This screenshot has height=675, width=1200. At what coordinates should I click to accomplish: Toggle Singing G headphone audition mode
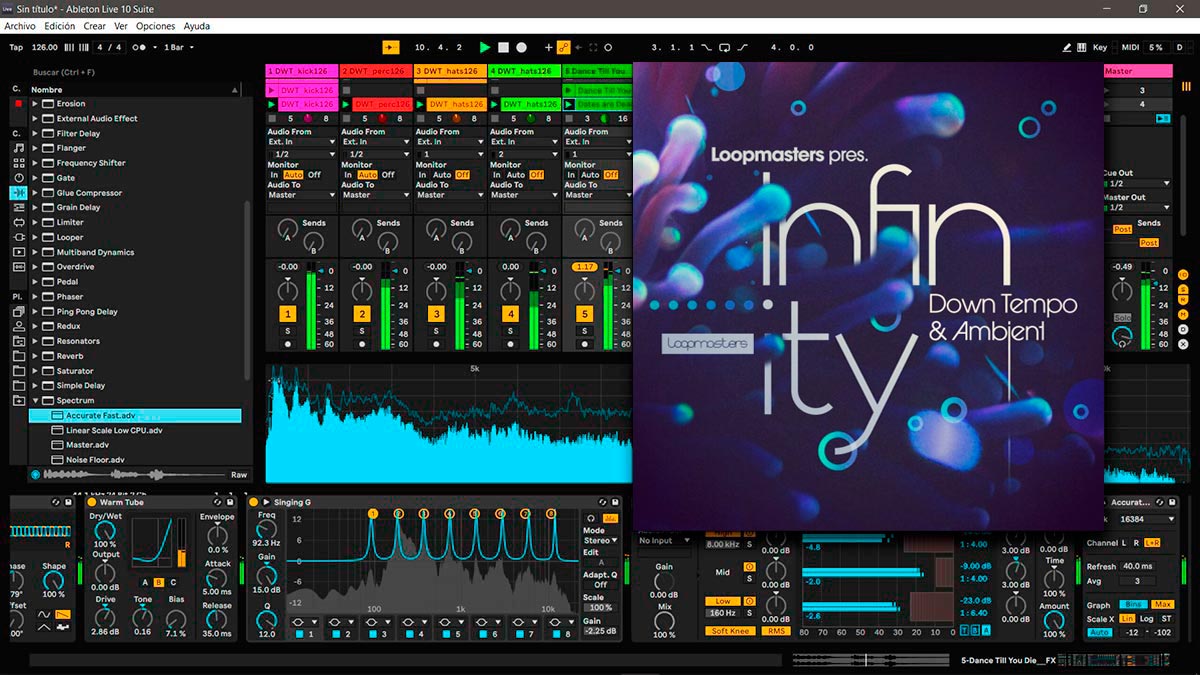click(590, 517)
